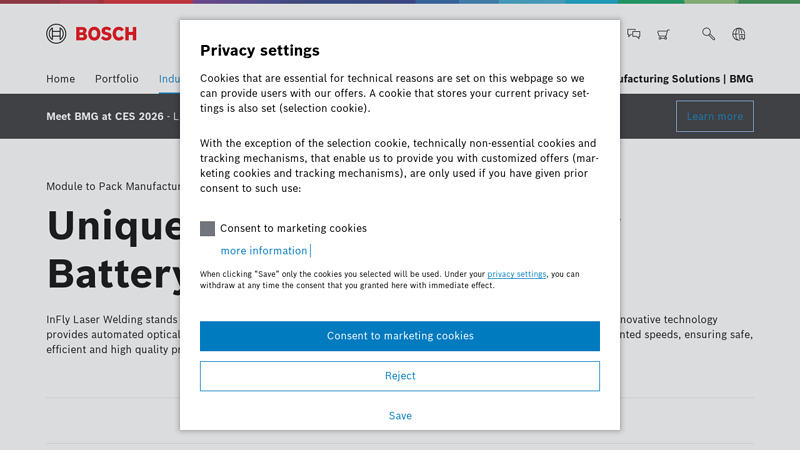
Task: Click the Privacy settings dialog heading
Action: click(x=260, y=50)
